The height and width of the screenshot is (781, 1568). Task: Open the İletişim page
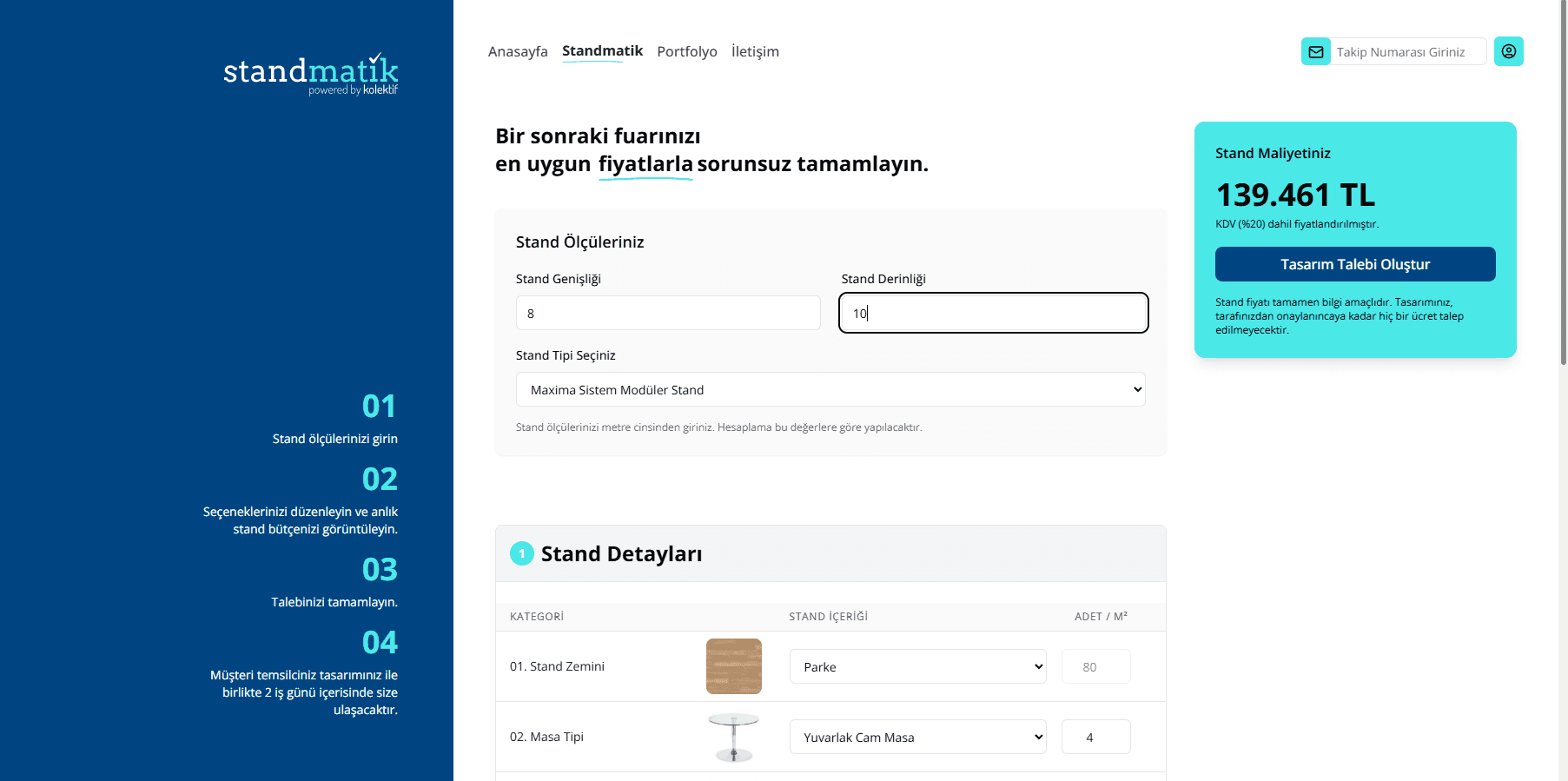pyautogui.click(x=755, y=51)
